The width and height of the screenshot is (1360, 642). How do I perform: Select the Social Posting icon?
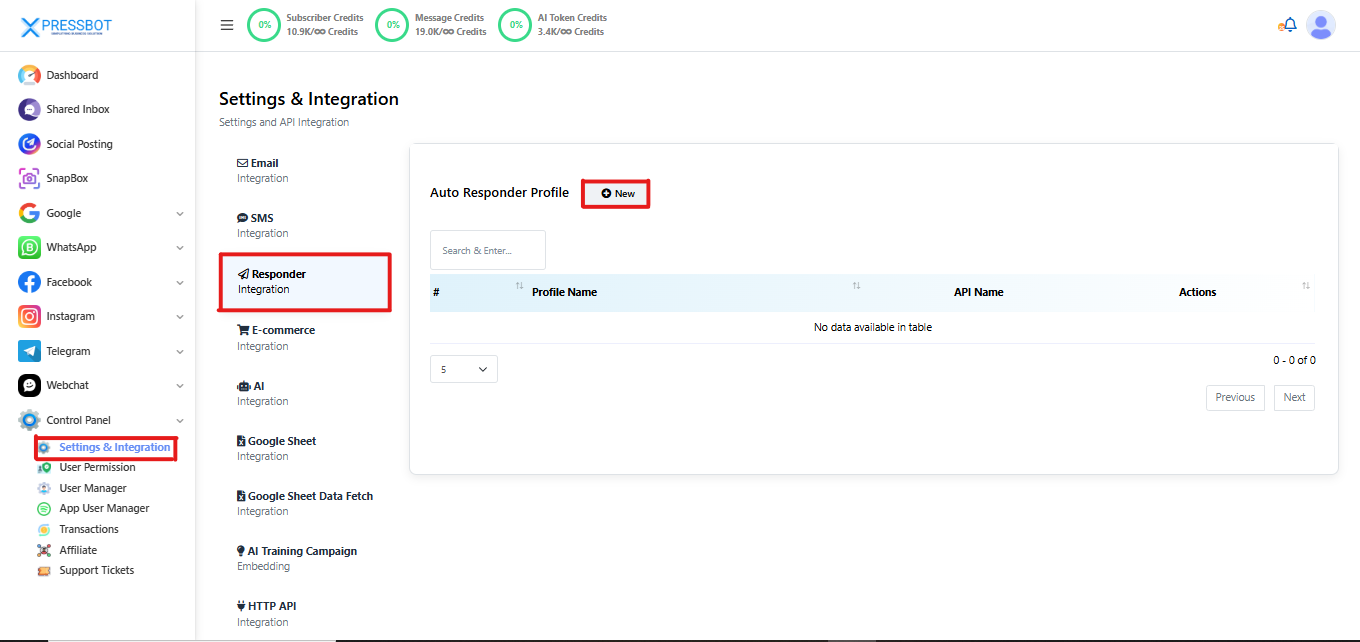click(x=29, y=144)
